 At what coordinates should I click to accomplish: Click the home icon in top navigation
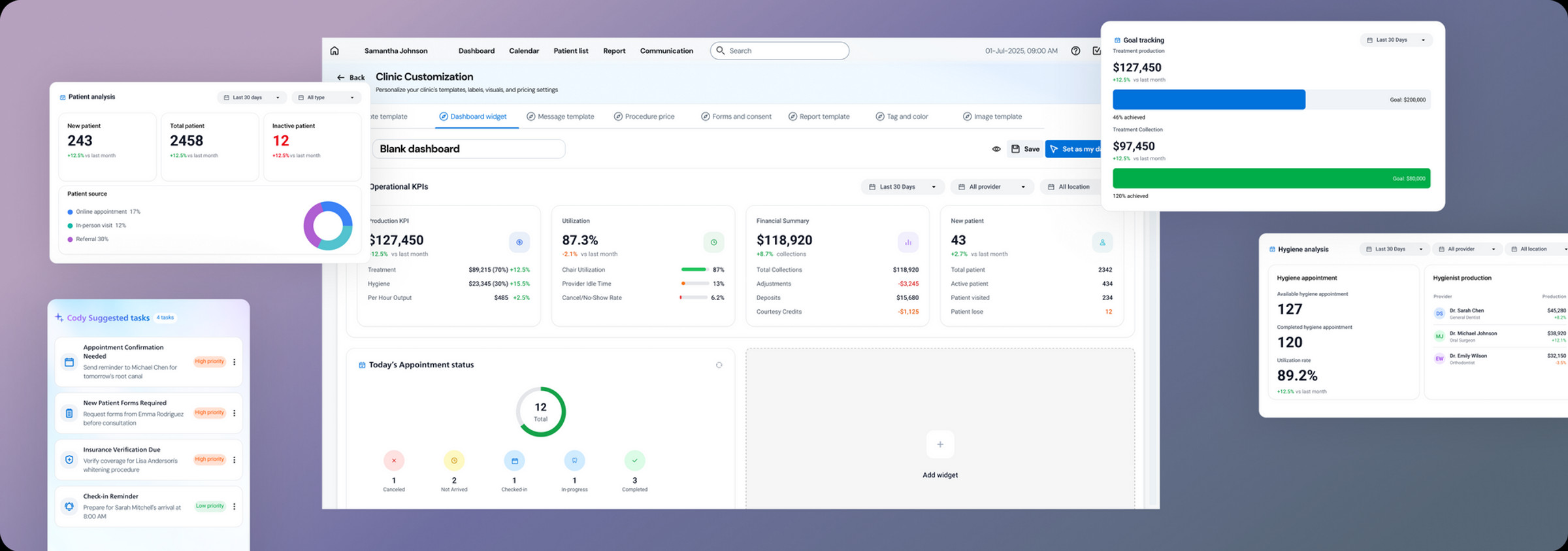pos(335,50)
